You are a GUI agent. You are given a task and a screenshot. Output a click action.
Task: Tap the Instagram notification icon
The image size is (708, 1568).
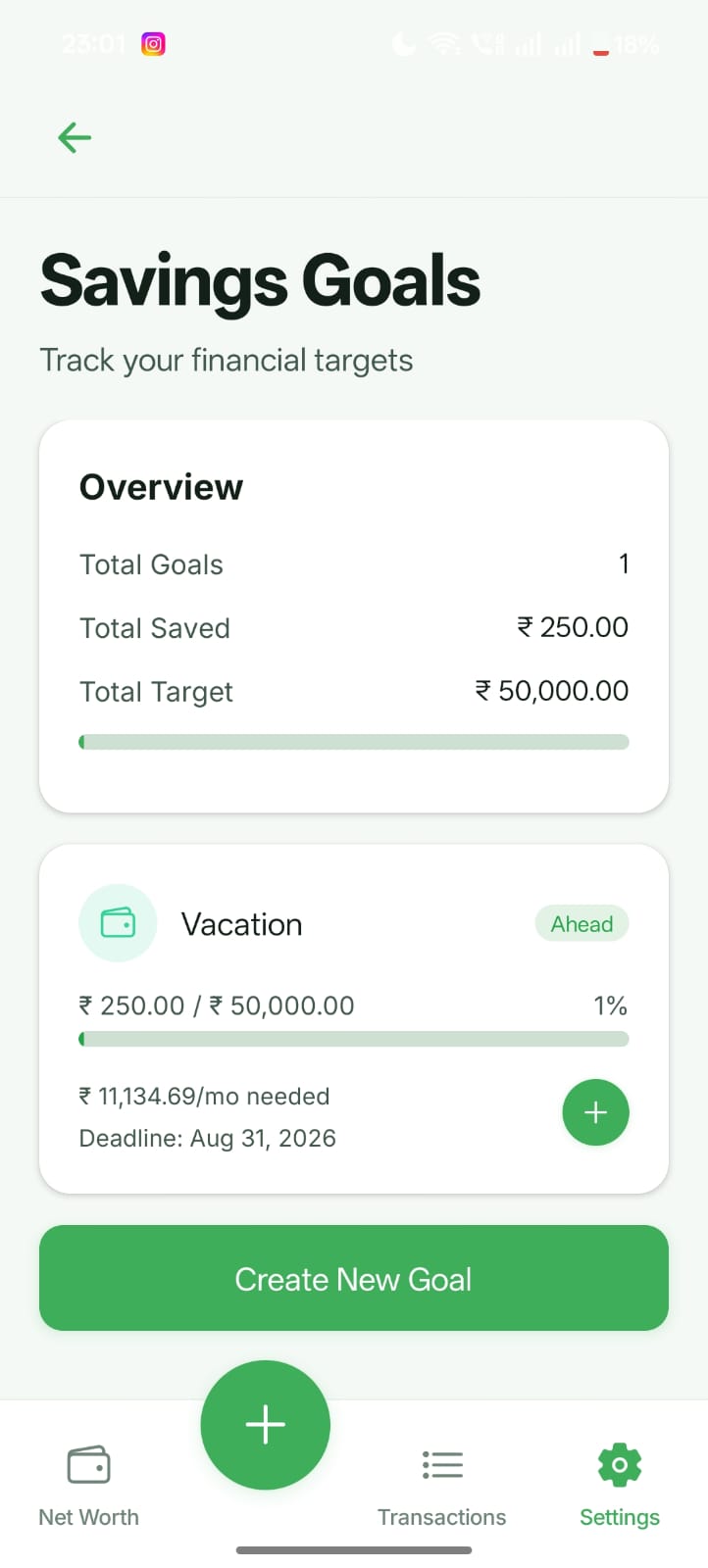[x=153, y=44]
